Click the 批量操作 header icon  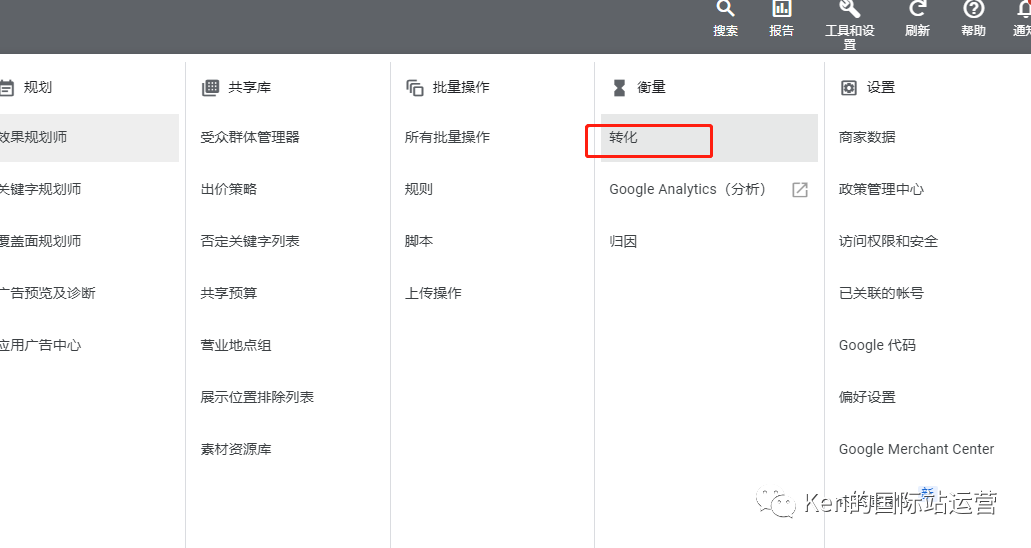(415, 88)
